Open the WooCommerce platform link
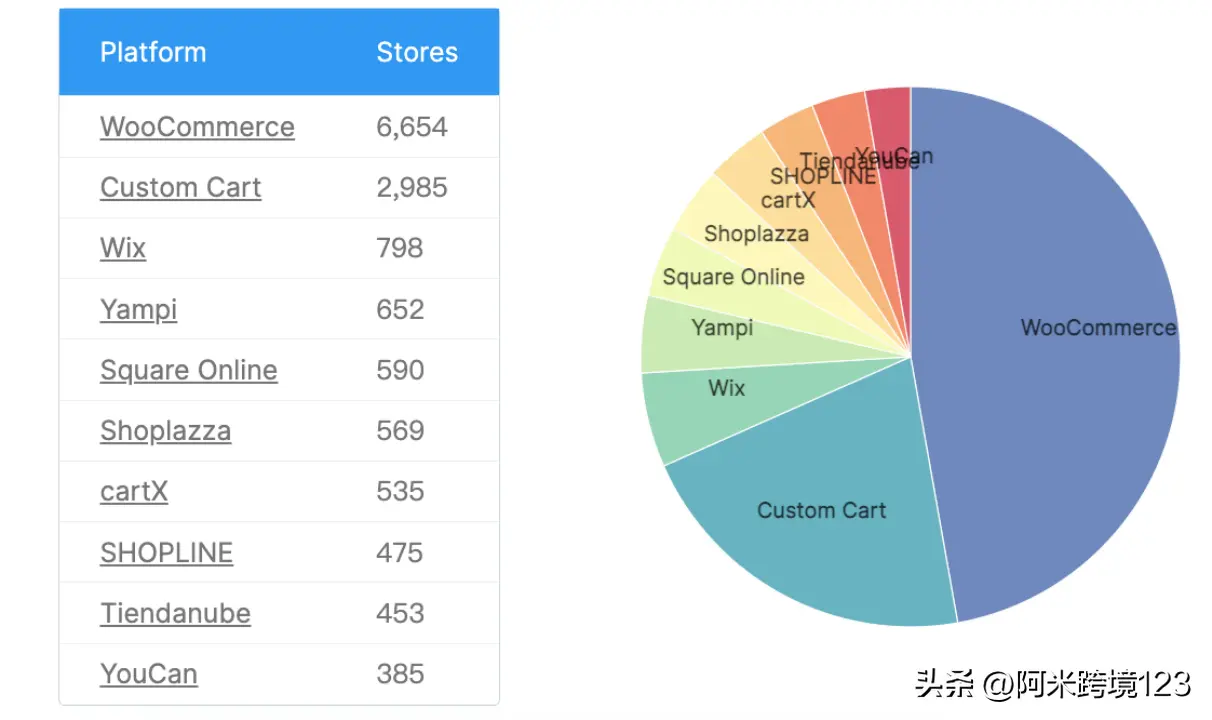 (197, 127)
